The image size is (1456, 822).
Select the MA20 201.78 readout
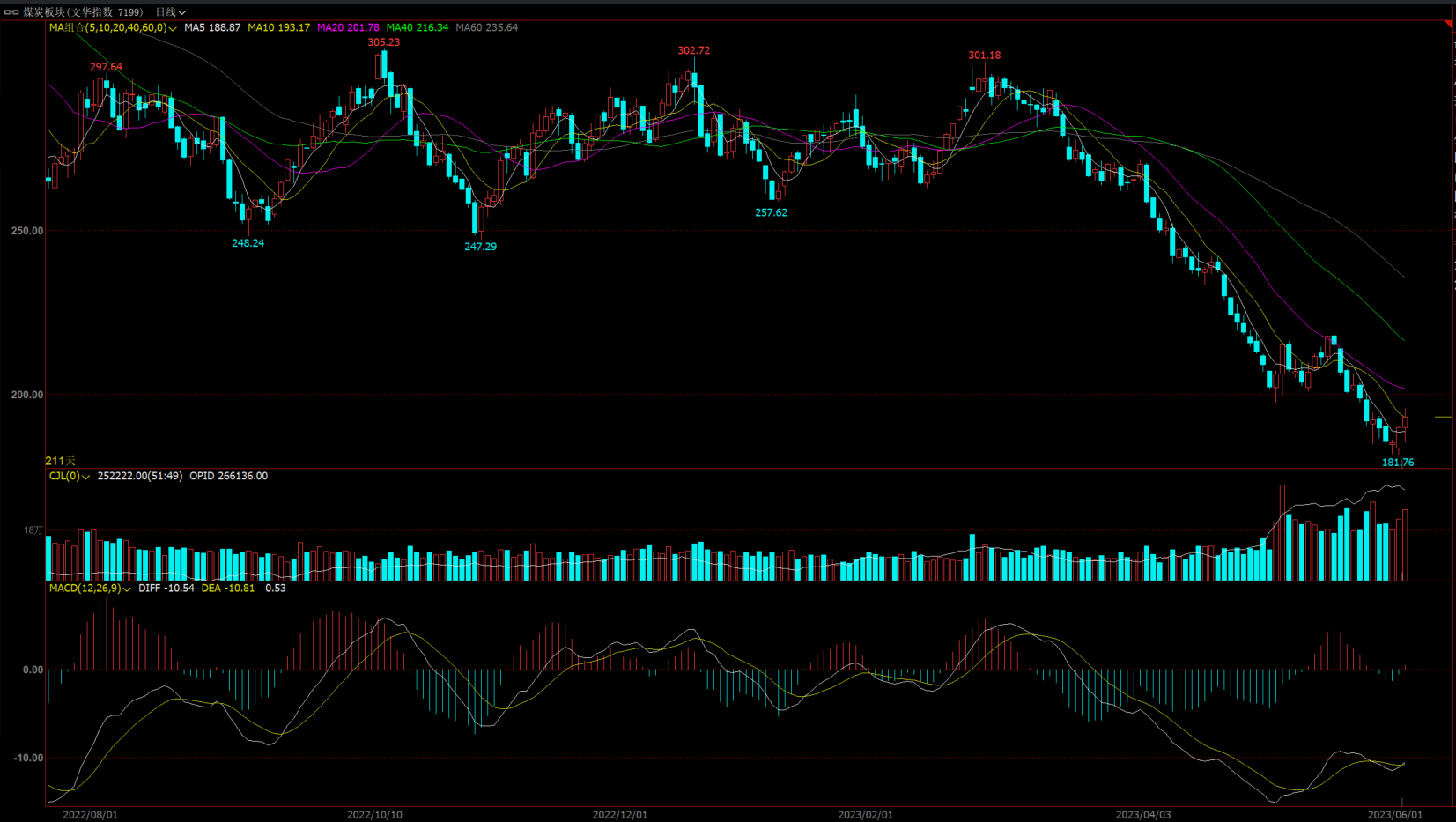pos(348,28)
